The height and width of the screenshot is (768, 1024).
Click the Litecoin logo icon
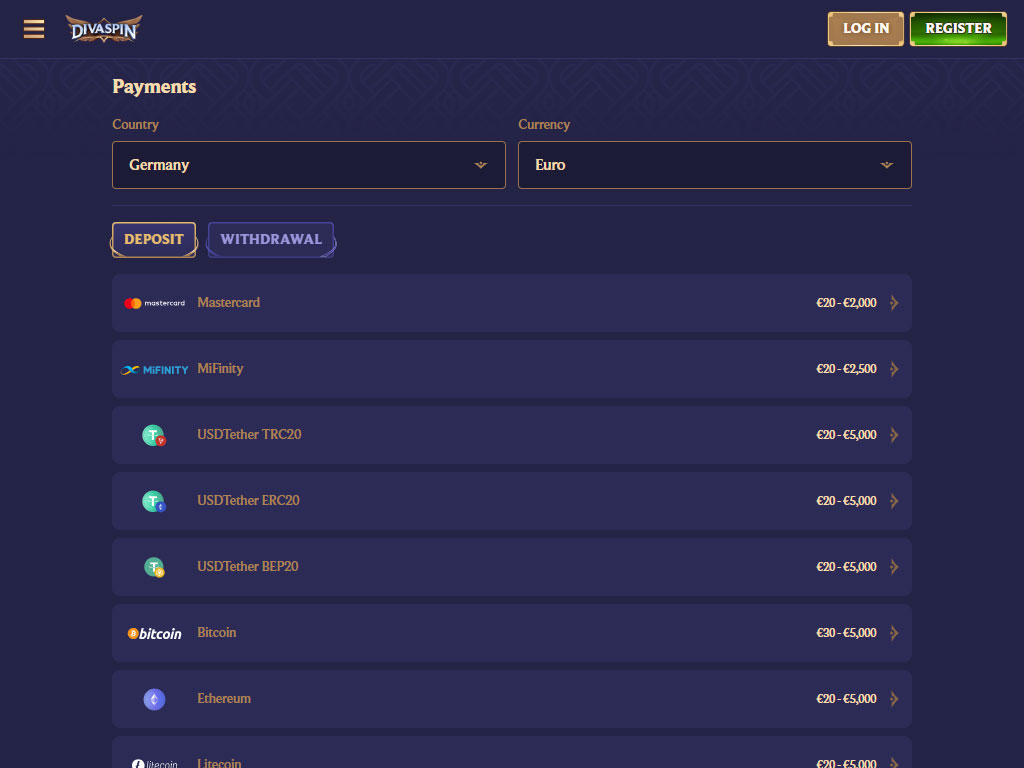(155, 763)
